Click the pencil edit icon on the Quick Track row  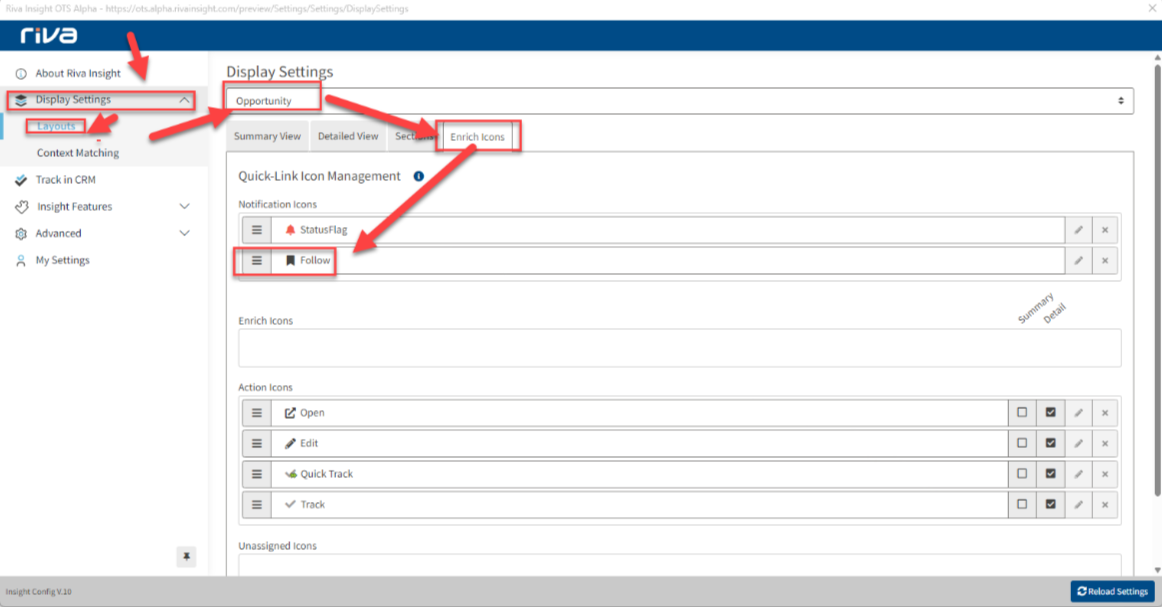[1078, 473]
